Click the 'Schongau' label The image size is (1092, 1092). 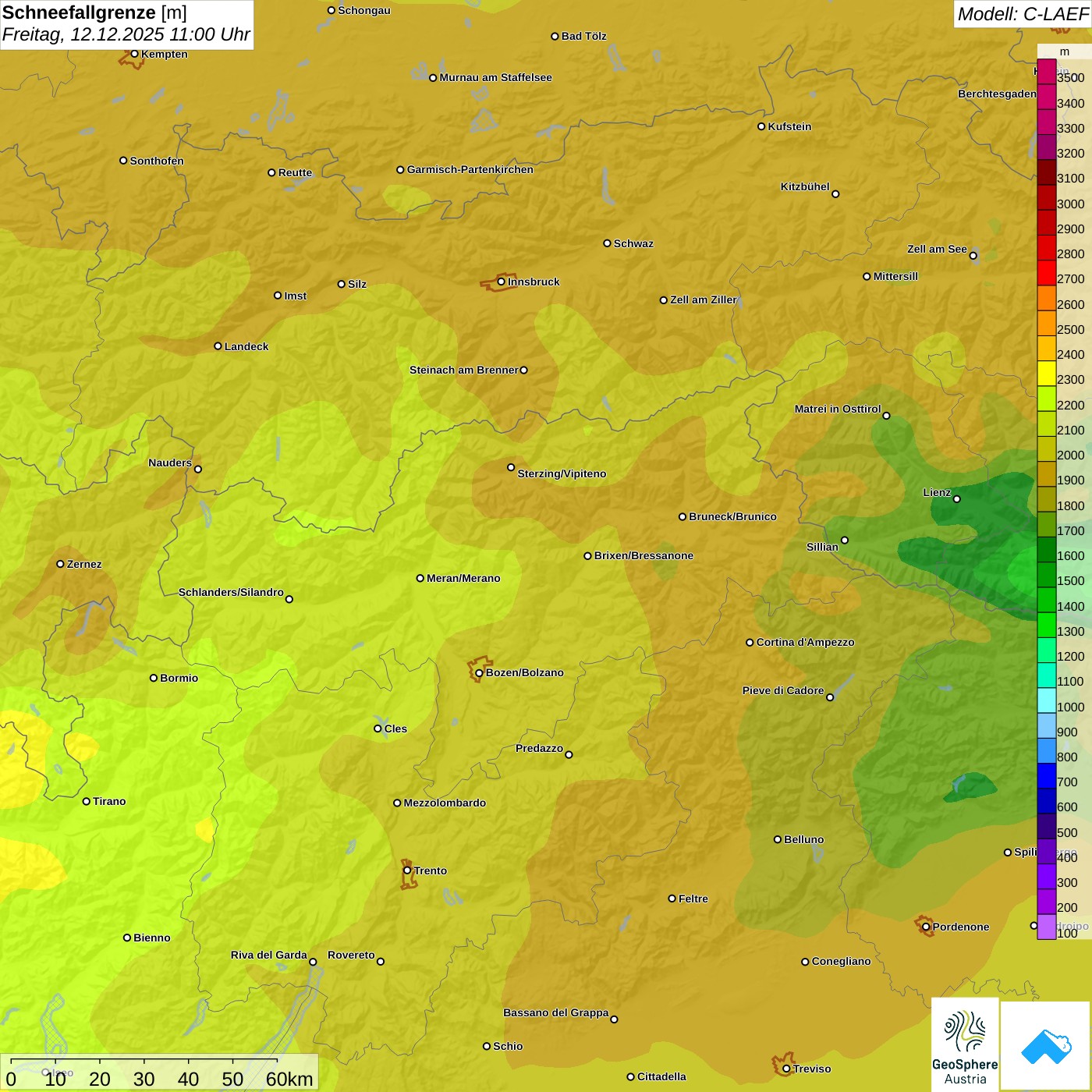click(364, 10)
